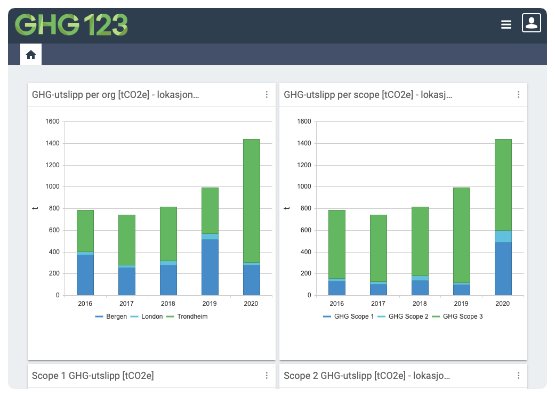Select the 2020 Scope 1 blue bar in scope chart

pos(503,269)
